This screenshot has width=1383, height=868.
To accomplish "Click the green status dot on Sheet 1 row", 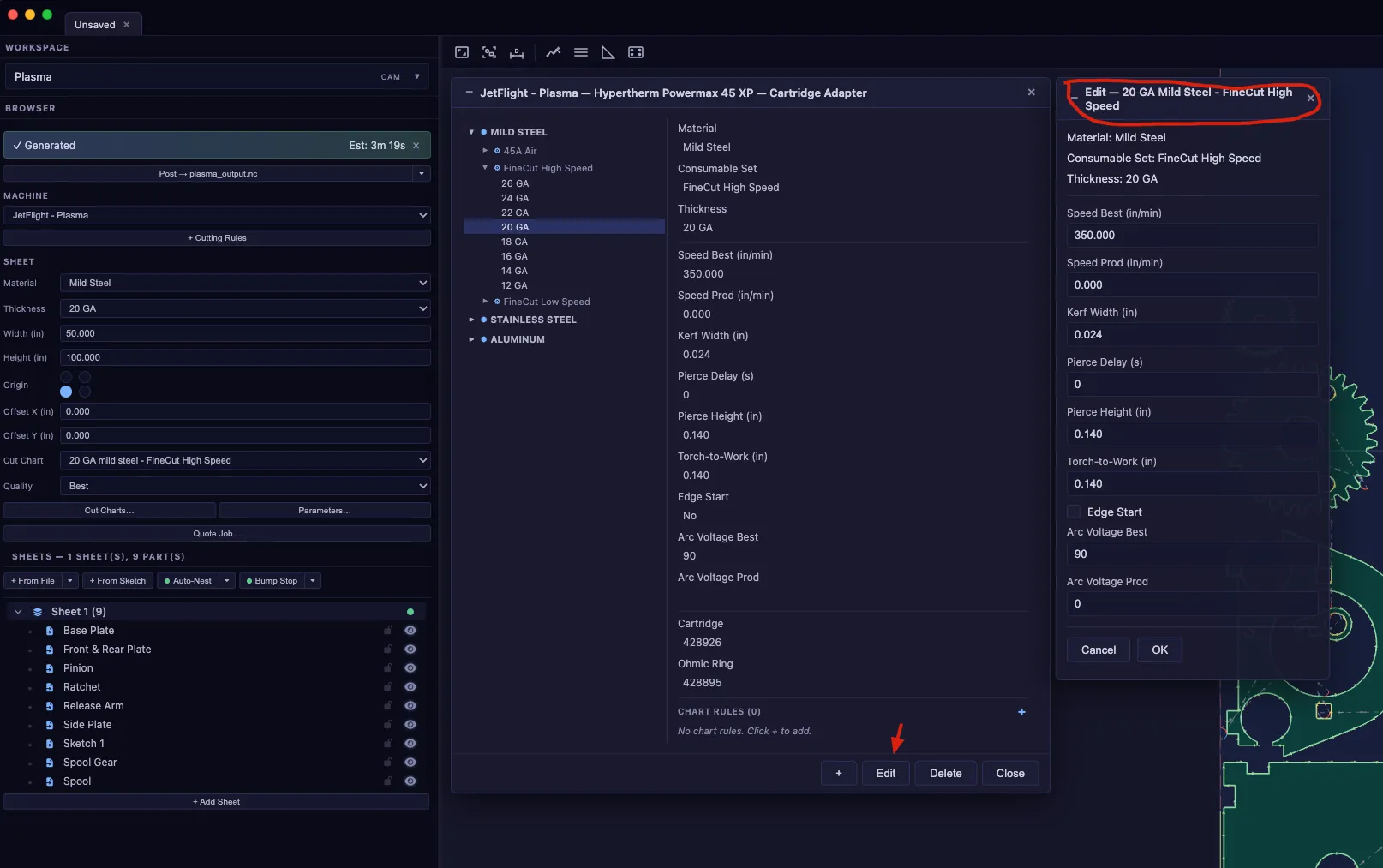I will point(410,612).
